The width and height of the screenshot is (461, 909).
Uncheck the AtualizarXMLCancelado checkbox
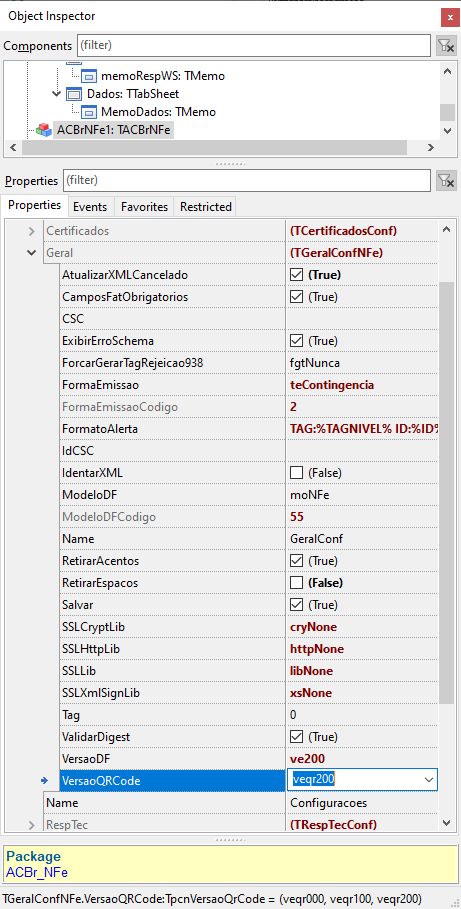[x=296, y=275]
